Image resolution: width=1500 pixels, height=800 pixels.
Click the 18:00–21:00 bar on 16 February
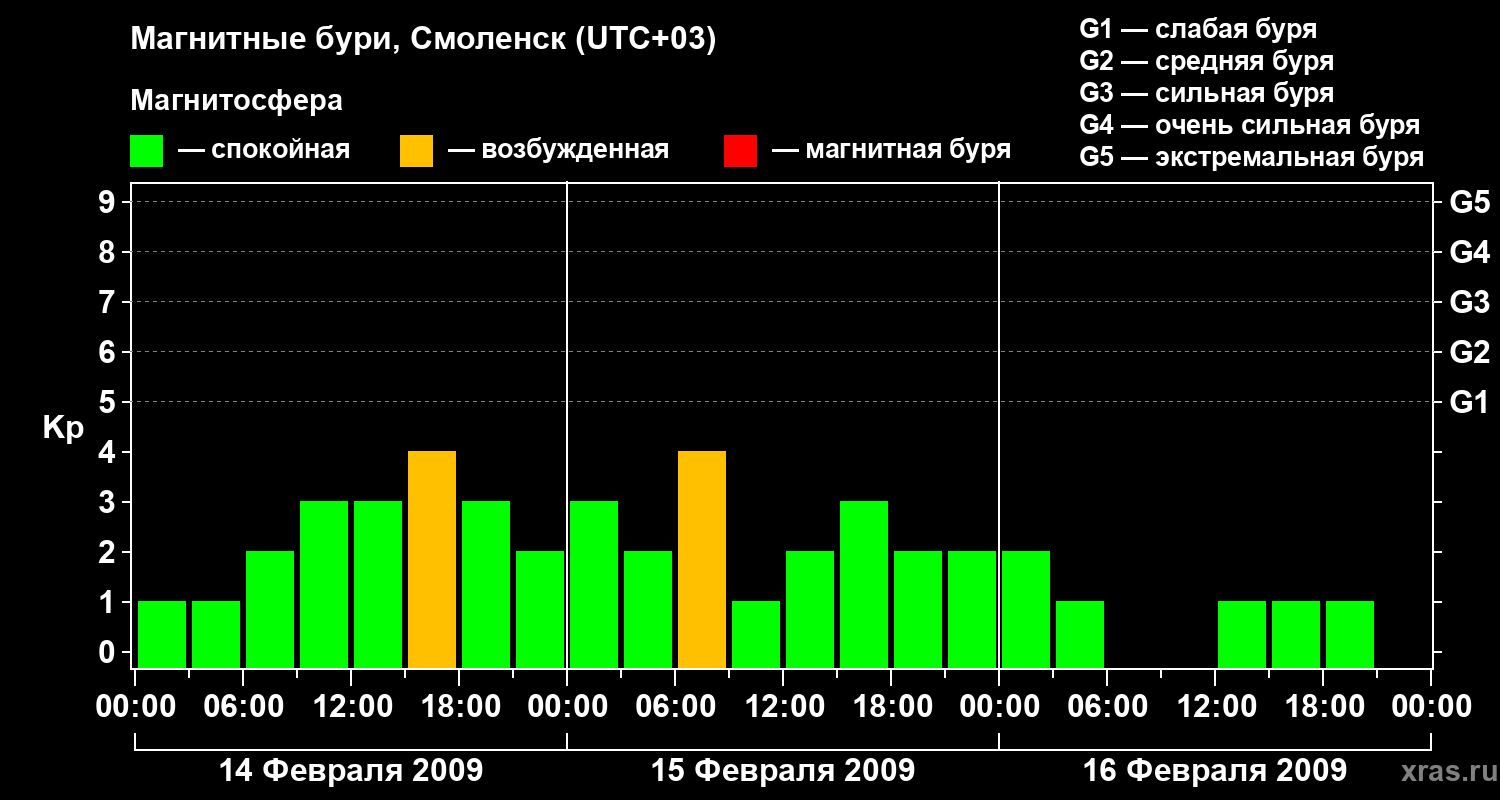(1350, 634)
